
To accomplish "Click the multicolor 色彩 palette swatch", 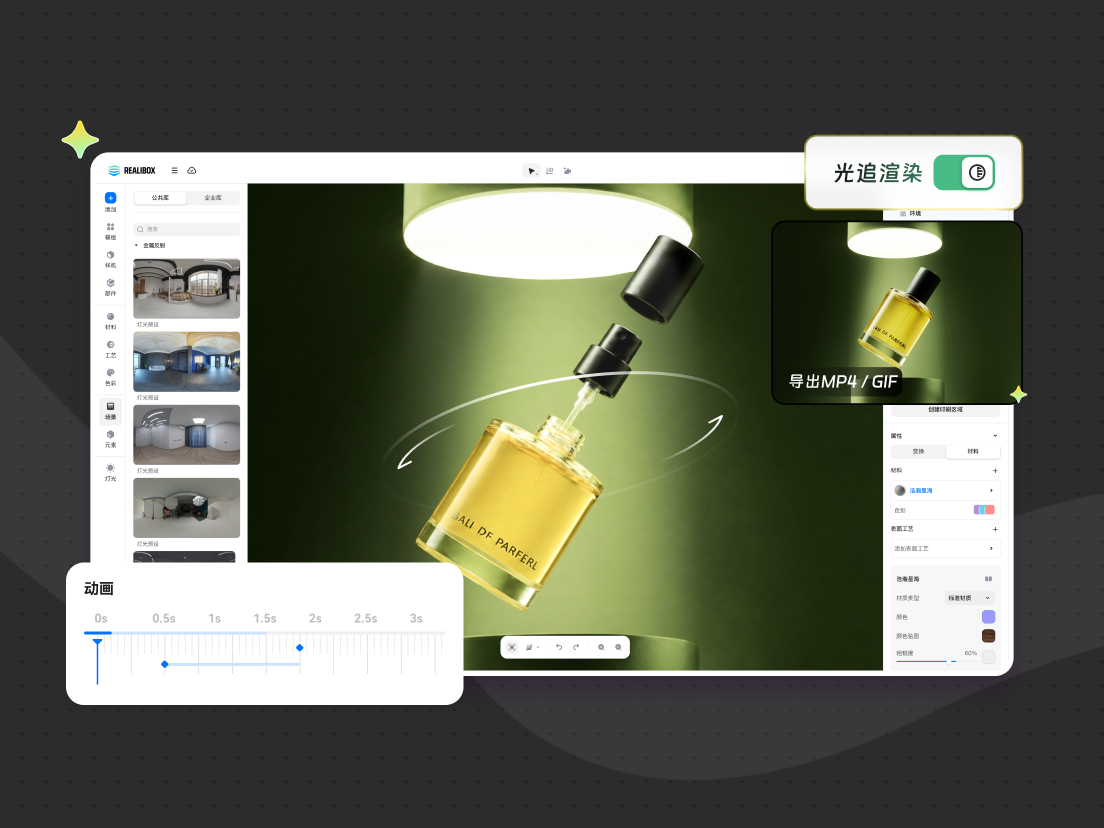I will [984, 510].
